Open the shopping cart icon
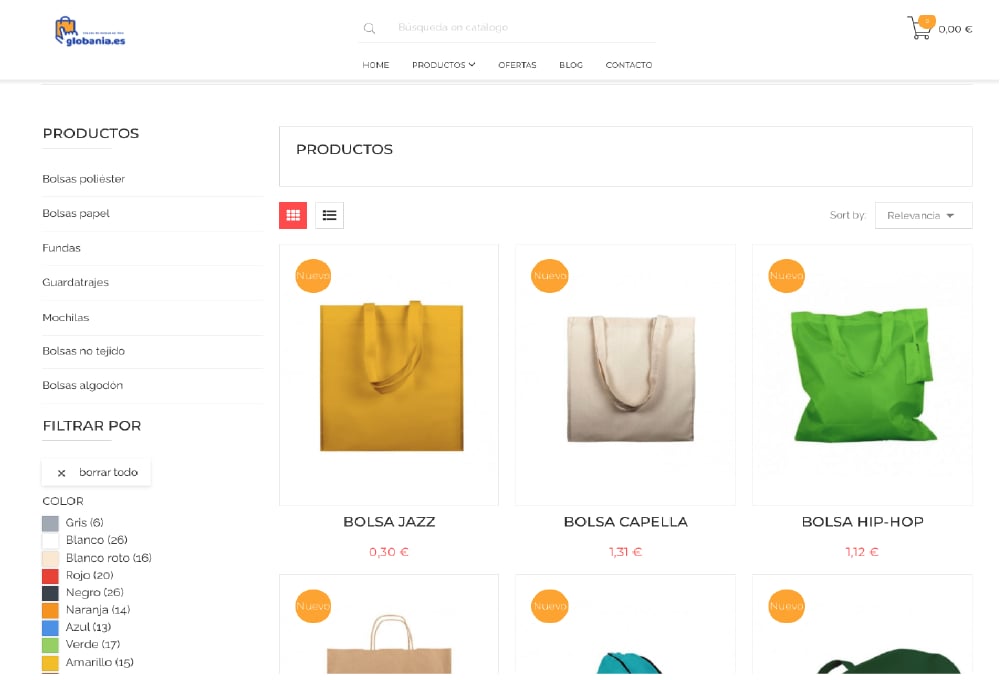Image resolution: width=1000 pixels, height=680 pixels. click(919, 28)
